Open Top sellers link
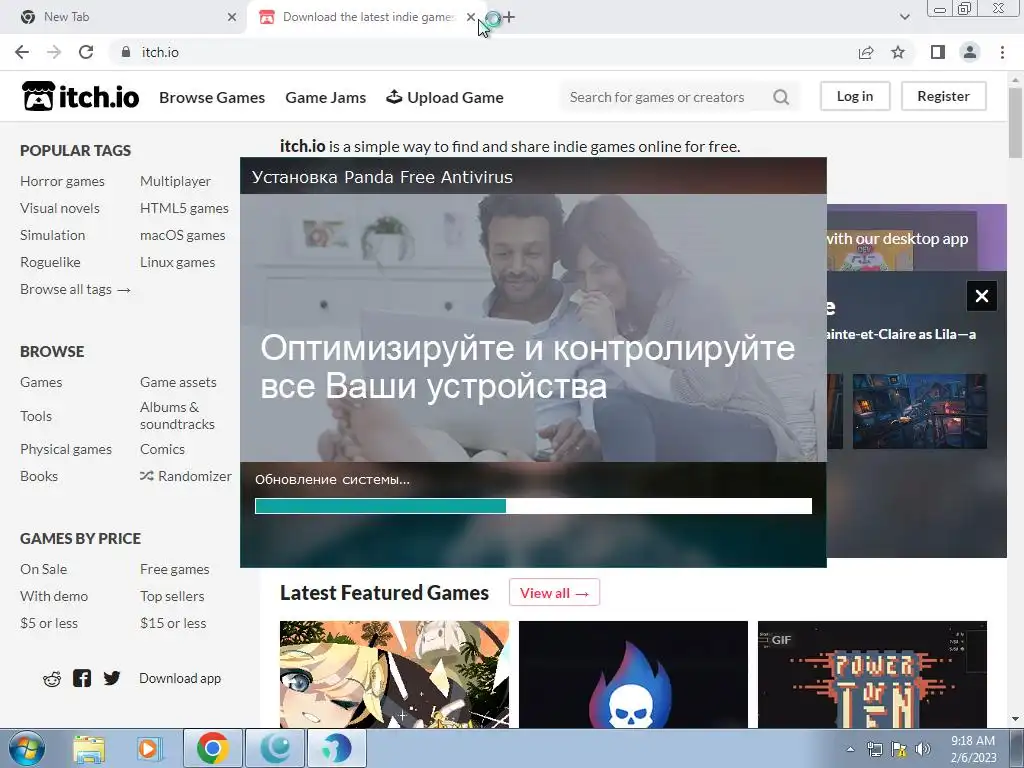The image size is (1024, 768). tap(172, 596)
